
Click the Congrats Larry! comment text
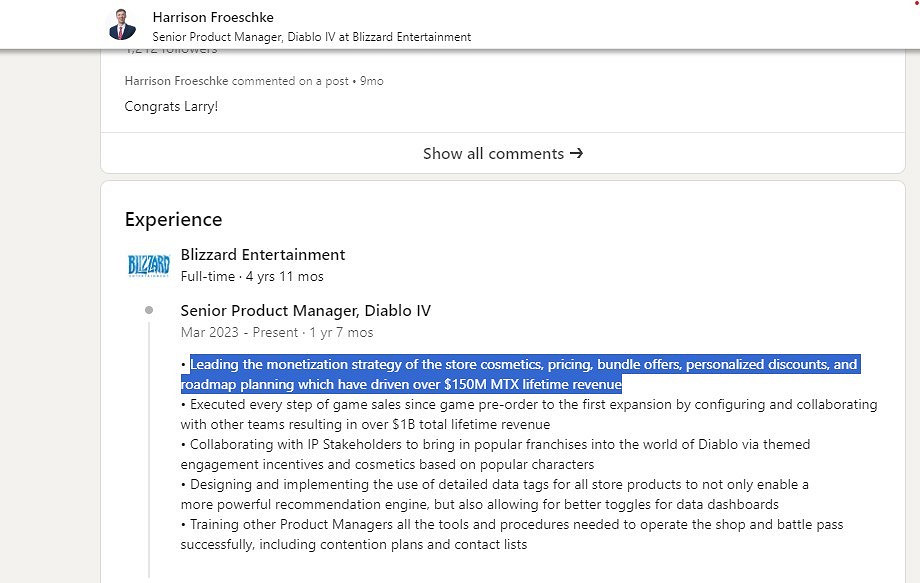pos(171,106)
